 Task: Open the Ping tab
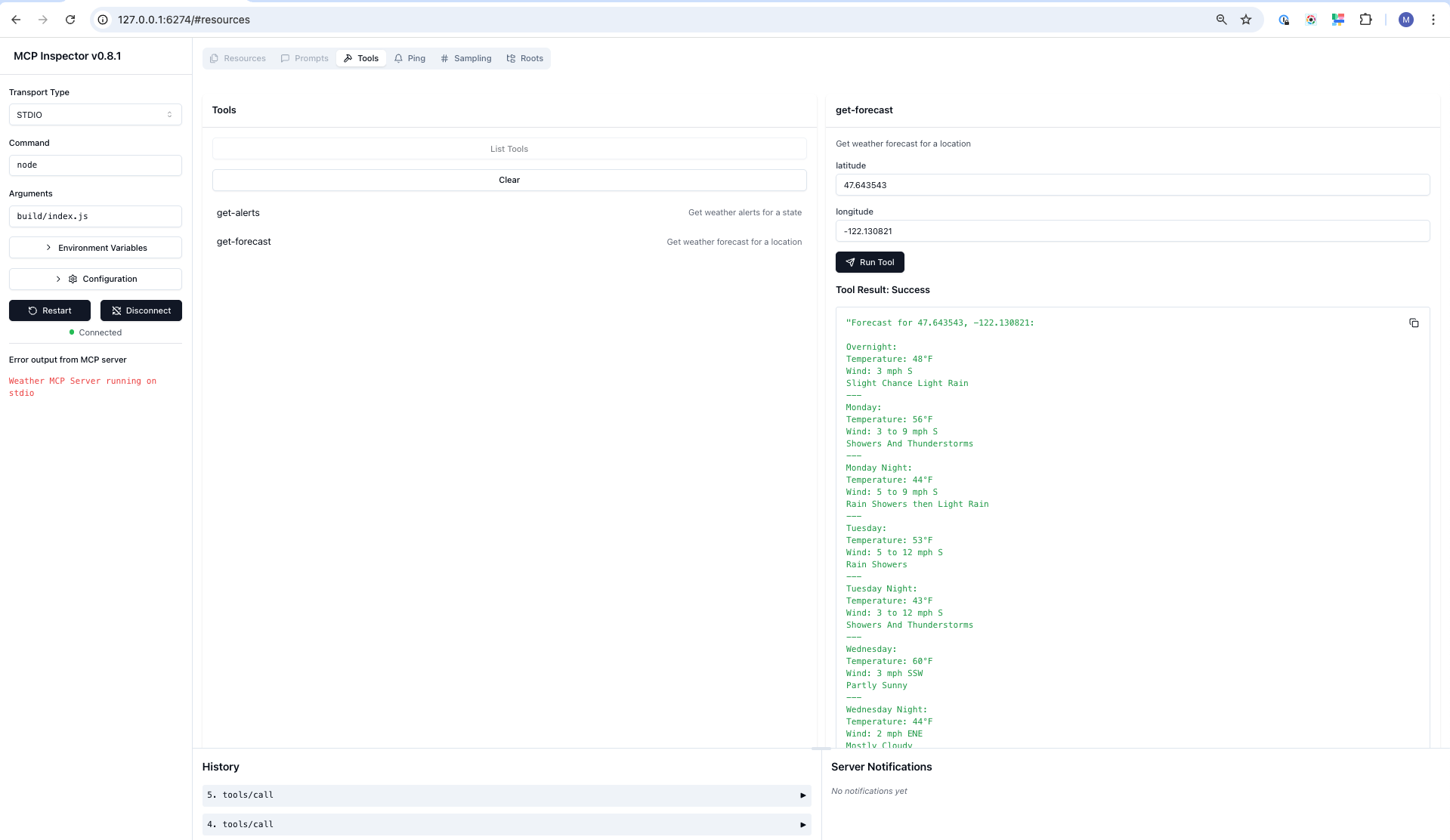click(x=410, y=58)
